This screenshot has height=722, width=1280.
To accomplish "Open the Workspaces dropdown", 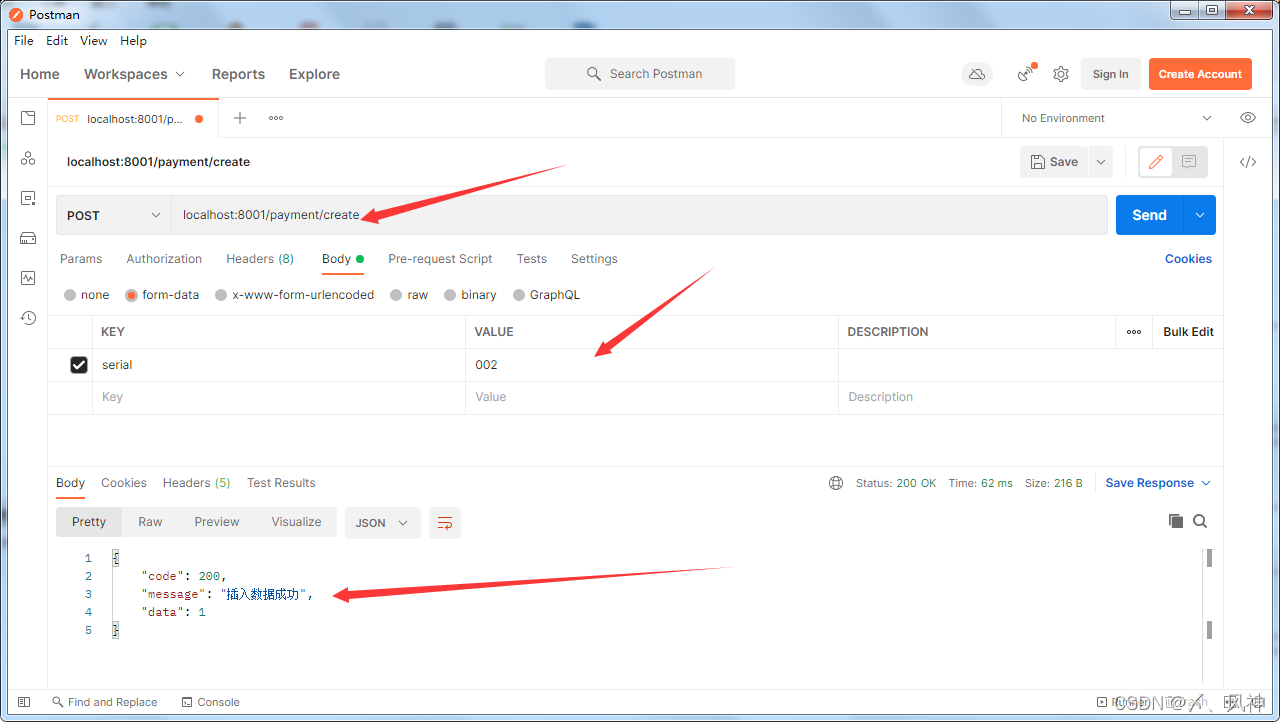I will 135,74.
